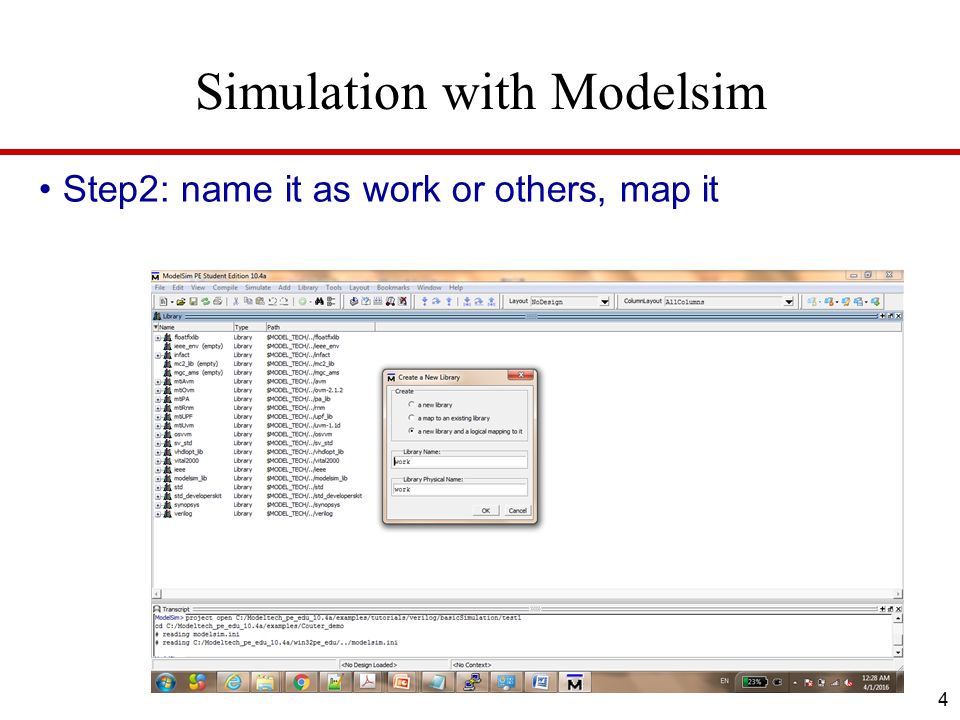
Task: Click the Cut scissors toolbar icon
Action: point(236,301)
